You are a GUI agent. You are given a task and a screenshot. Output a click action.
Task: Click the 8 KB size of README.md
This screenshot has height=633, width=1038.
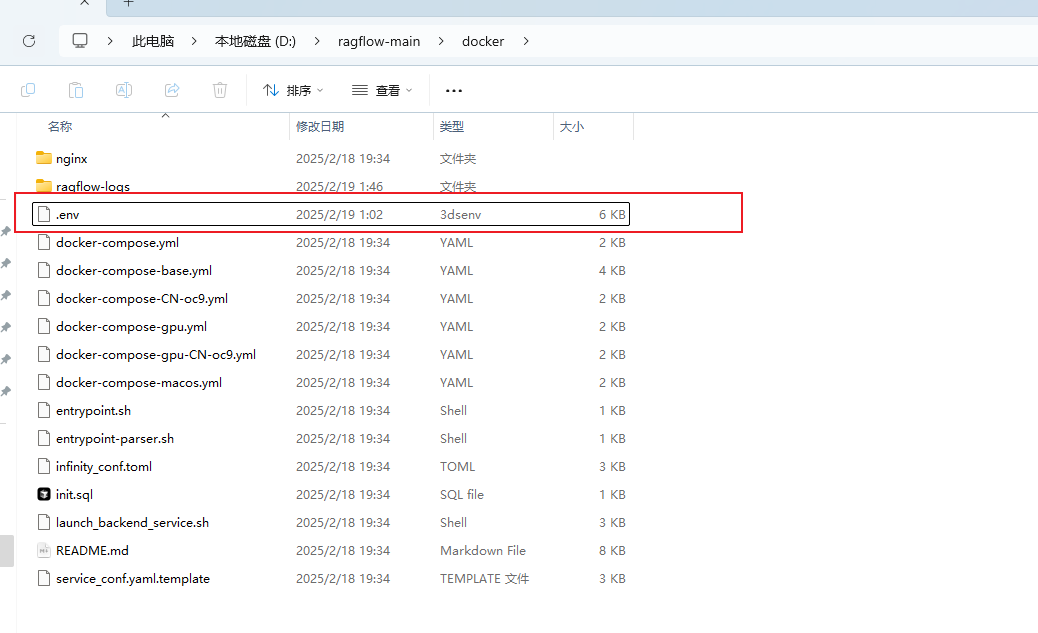click(x=612, y=550)
